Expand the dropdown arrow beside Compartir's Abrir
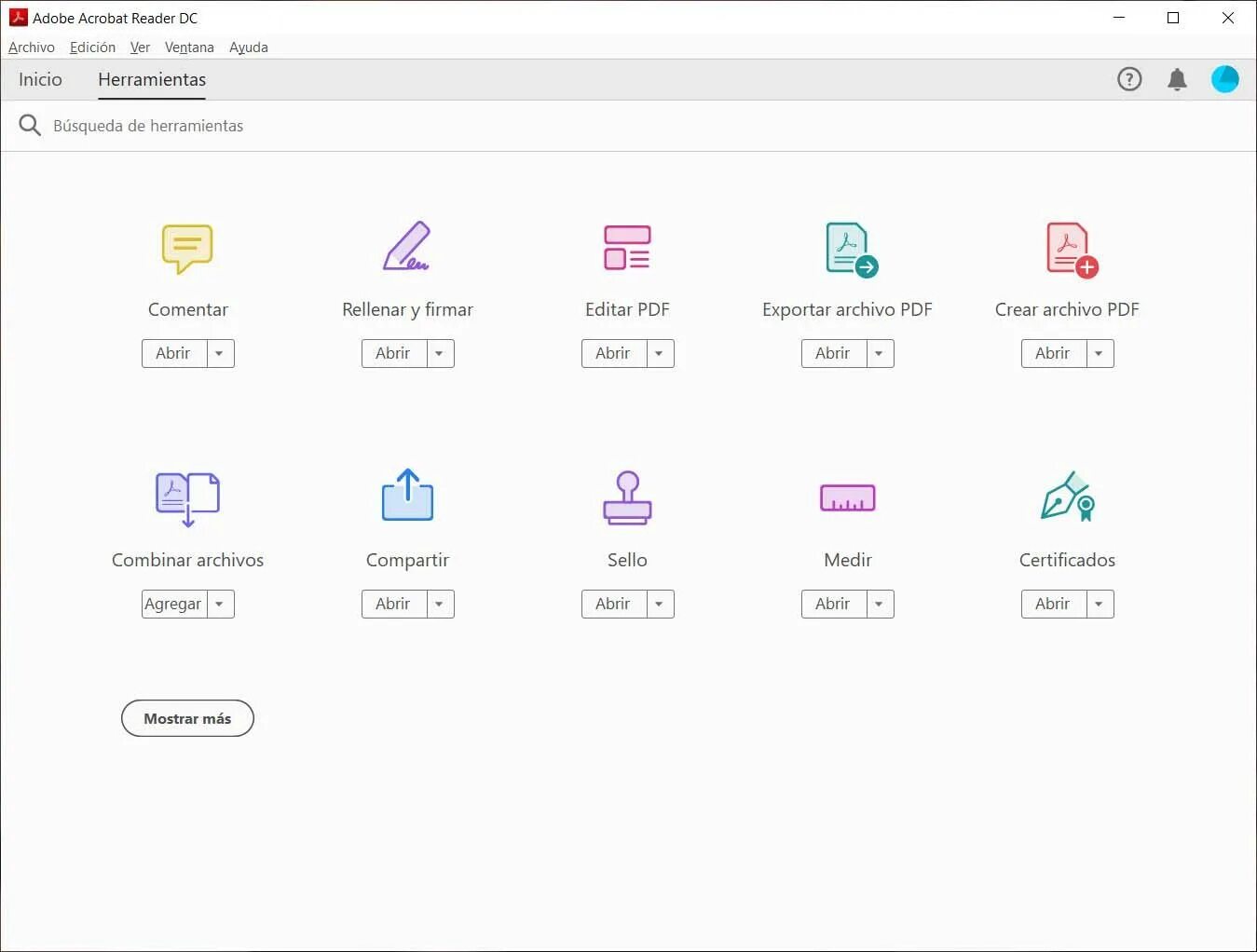The width and height of the screenshot is (1257, 952). point(440,605)
